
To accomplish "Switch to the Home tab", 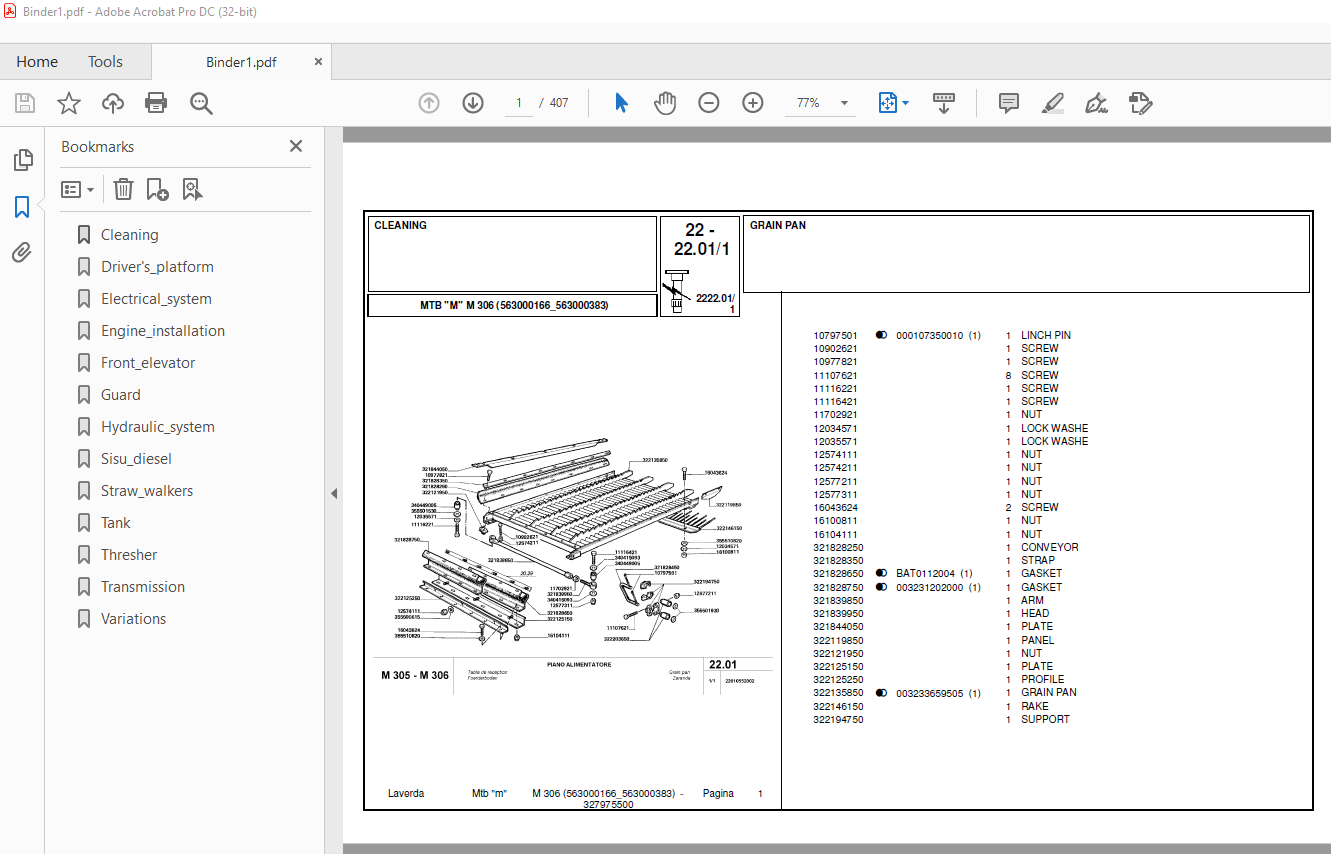I will point(37,62).
